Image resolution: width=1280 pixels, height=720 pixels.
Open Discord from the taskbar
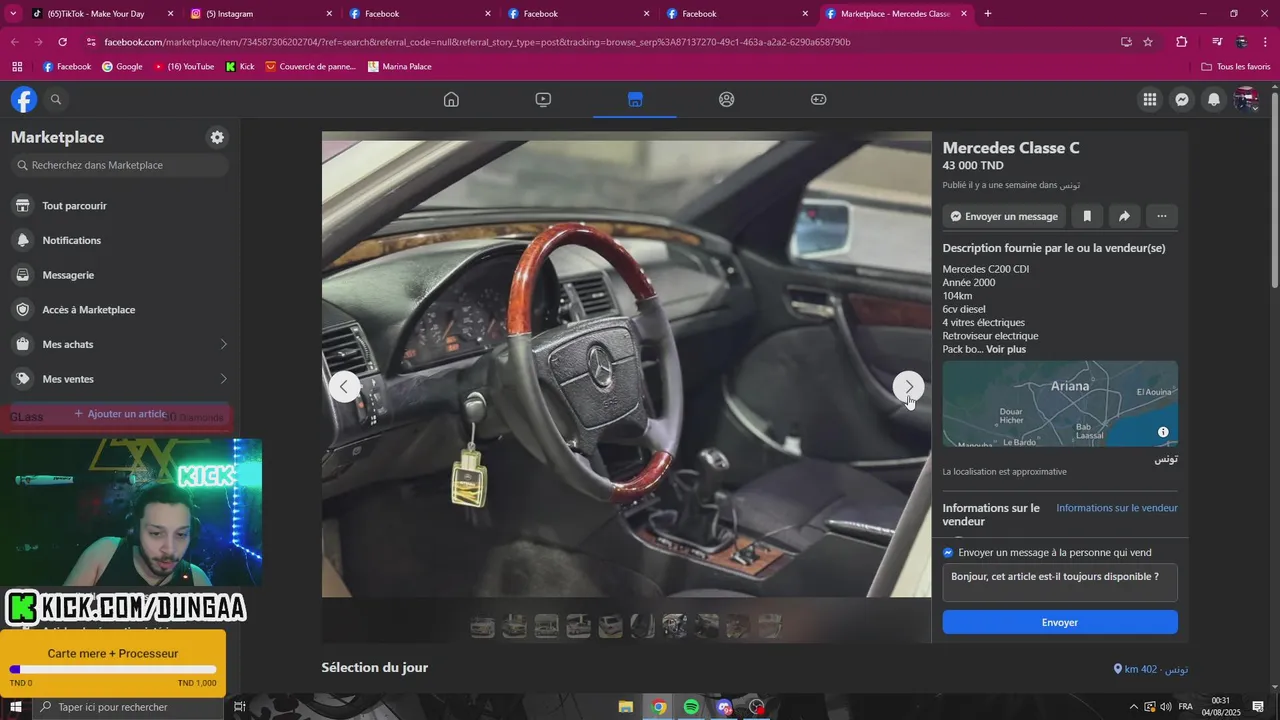[724, 707]
